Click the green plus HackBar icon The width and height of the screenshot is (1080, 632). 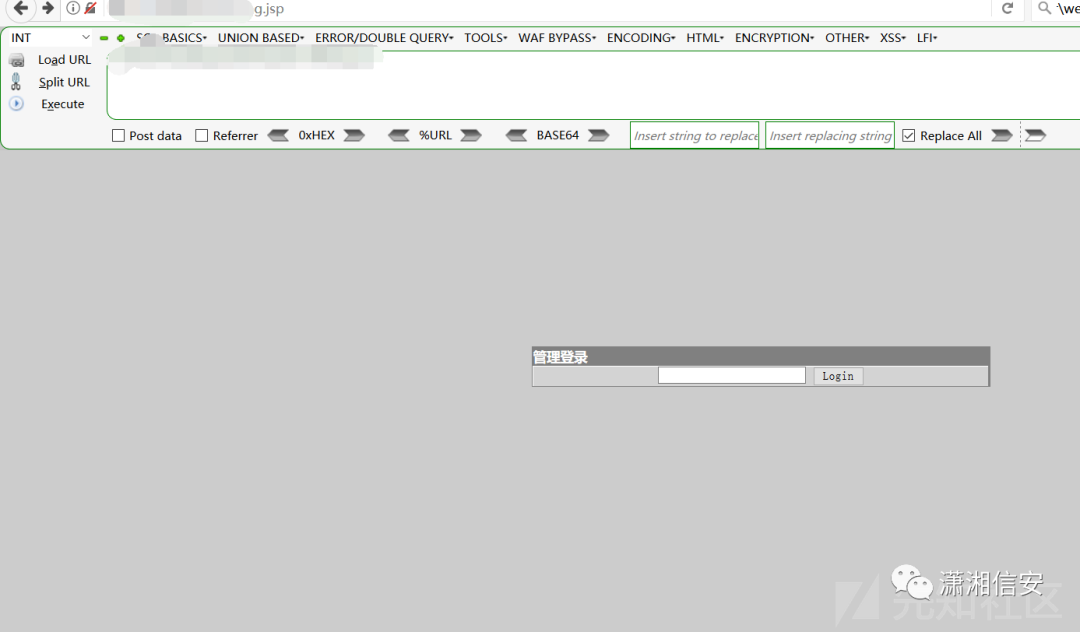pyautogui.click(x=121, y=38)
